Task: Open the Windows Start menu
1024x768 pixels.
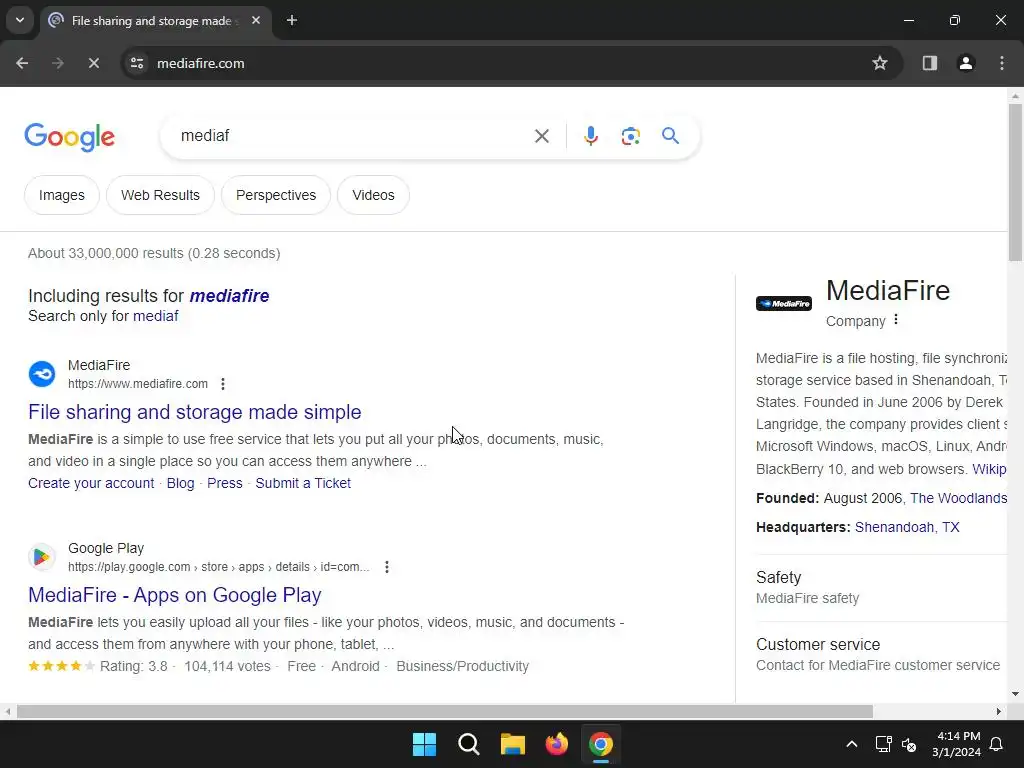Action: coord(424,744)
